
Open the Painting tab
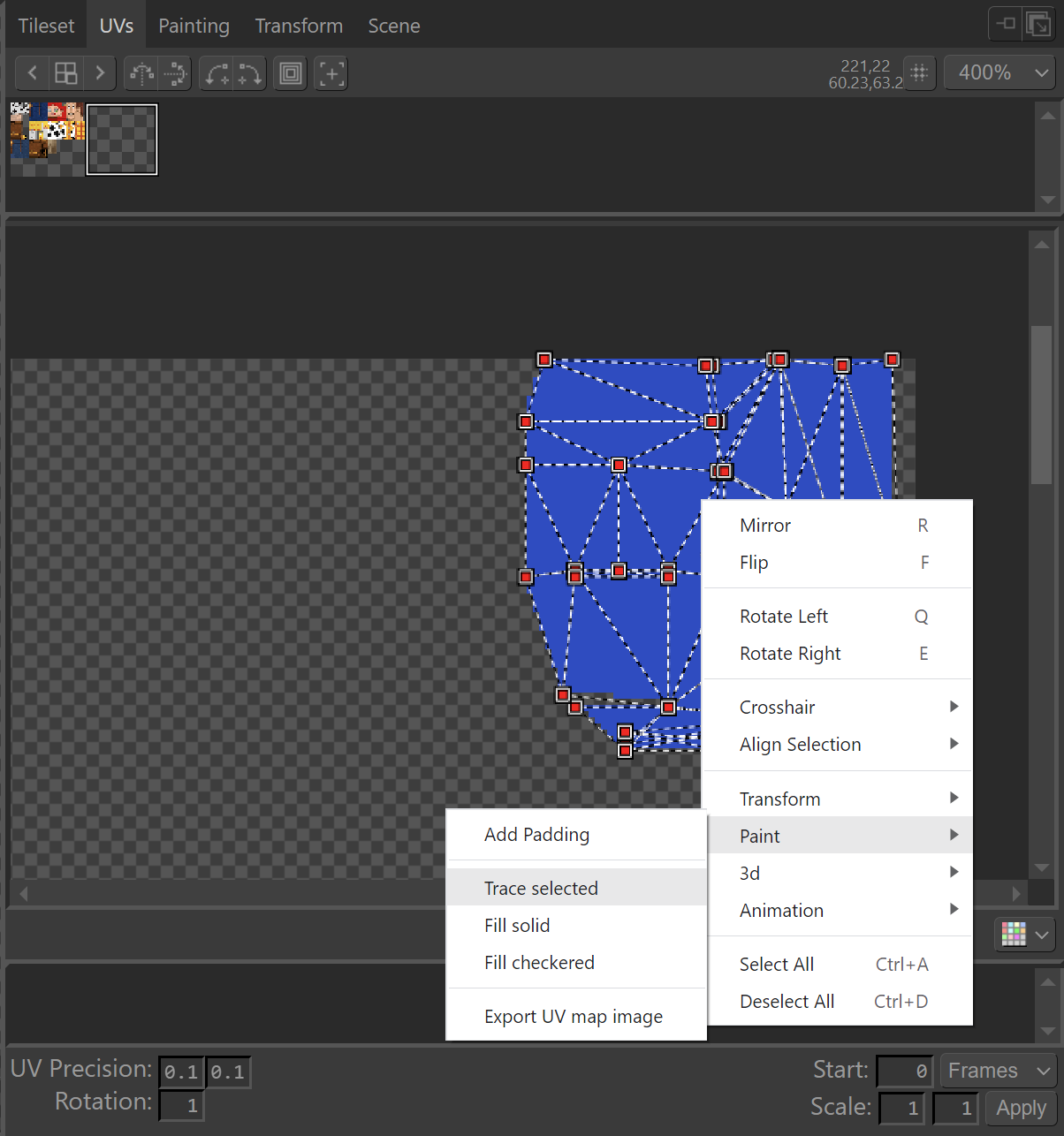point(194,26)
